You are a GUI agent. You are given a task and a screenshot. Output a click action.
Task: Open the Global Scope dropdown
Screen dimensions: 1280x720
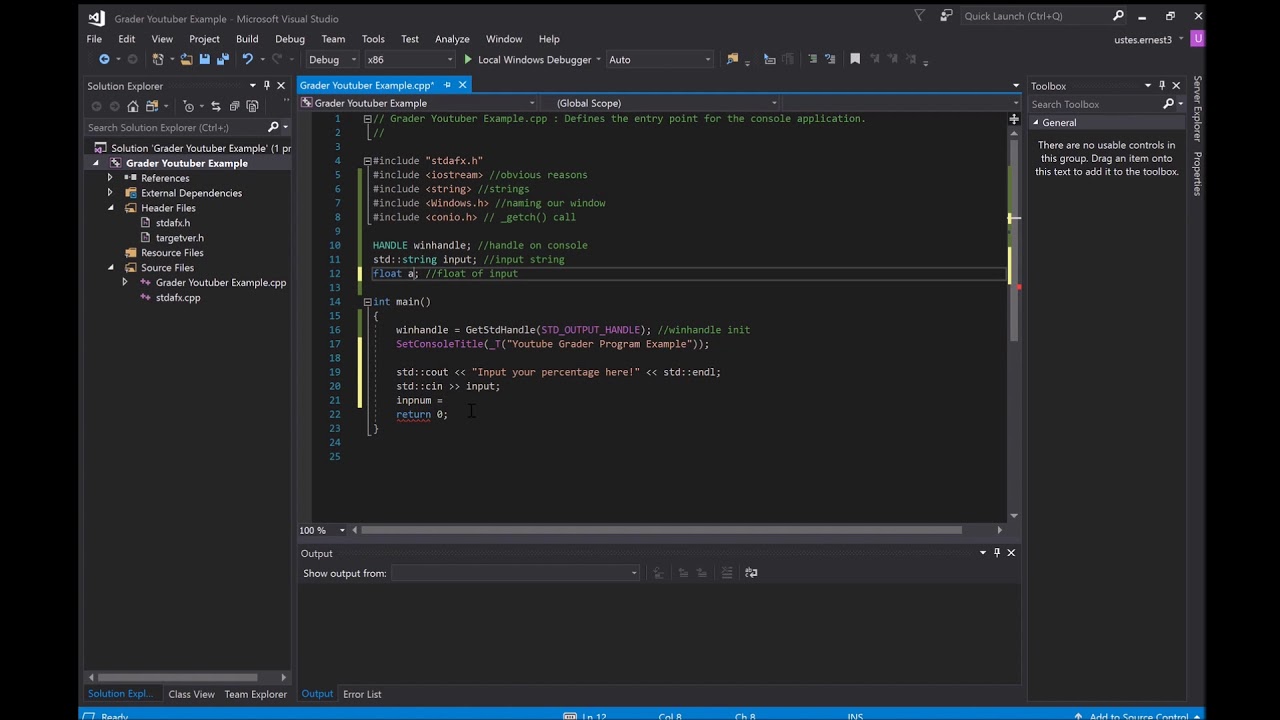pyautogui.click(x=666, y=103)
